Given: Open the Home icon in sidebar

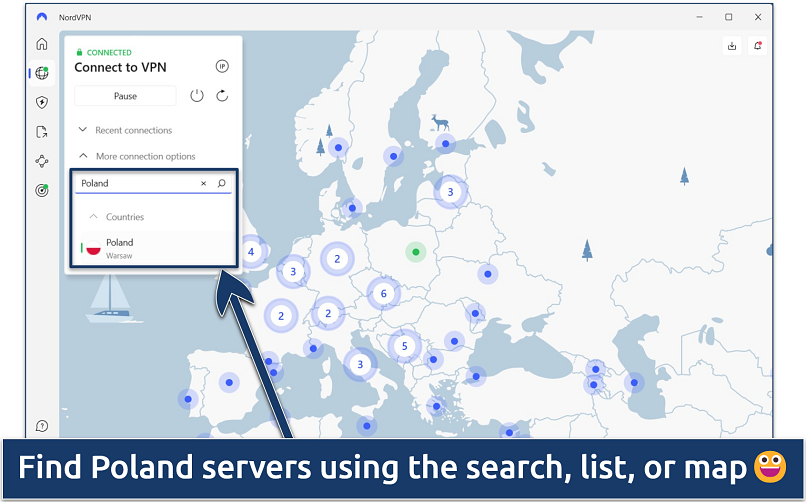Looking at the screenshot, I should click(x=41, y=44).
